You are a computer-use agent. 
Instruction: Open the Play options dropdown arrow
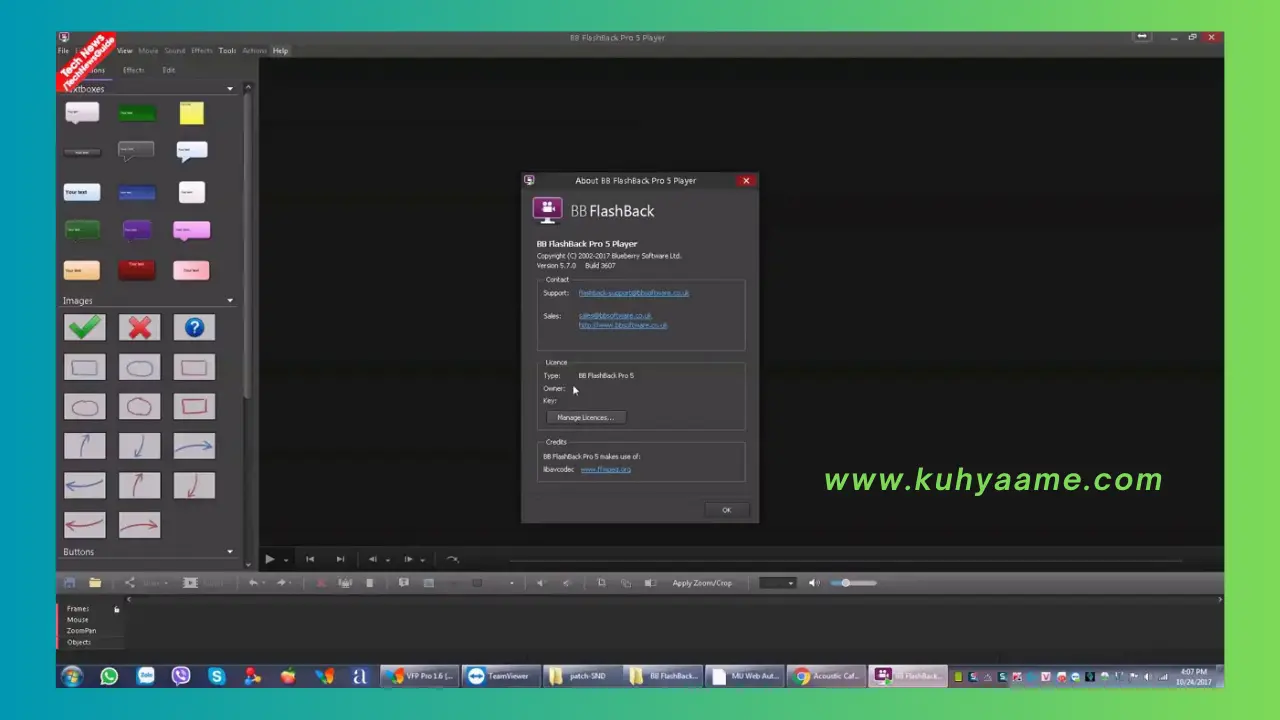tap(286, 560)
